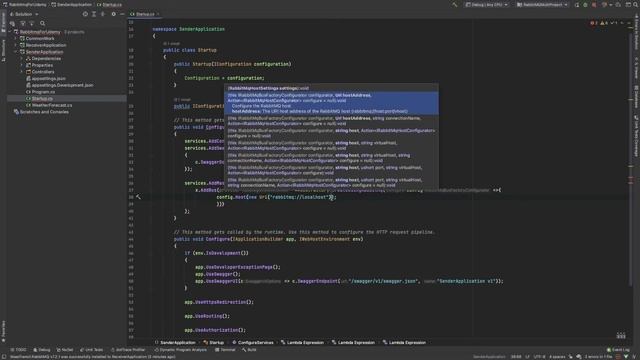
Task: Toggle the Favorites stripe button at left bottom
Action: click(3, 331)
